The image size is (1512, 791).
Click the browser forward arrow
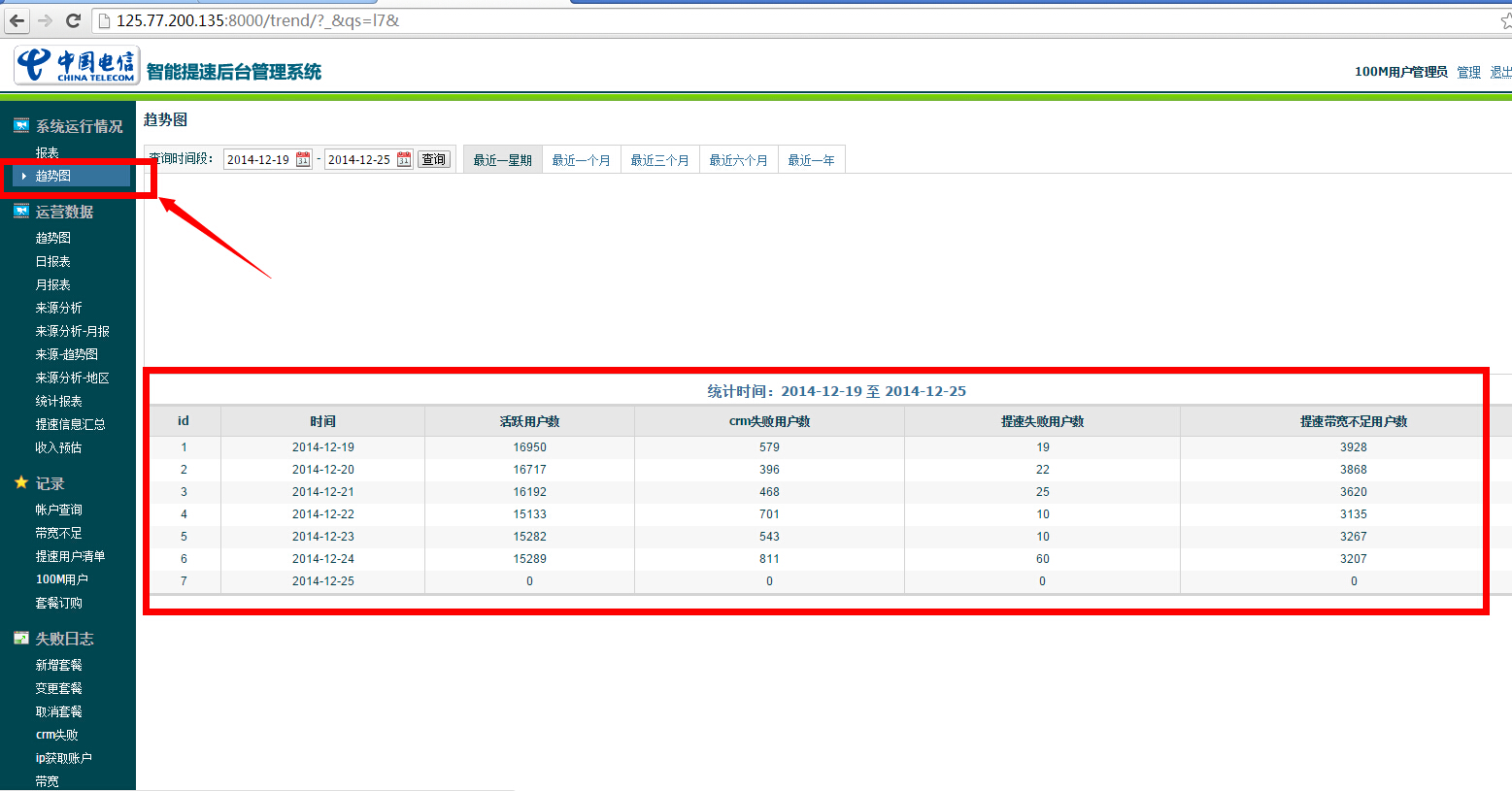tap(45, 20)
